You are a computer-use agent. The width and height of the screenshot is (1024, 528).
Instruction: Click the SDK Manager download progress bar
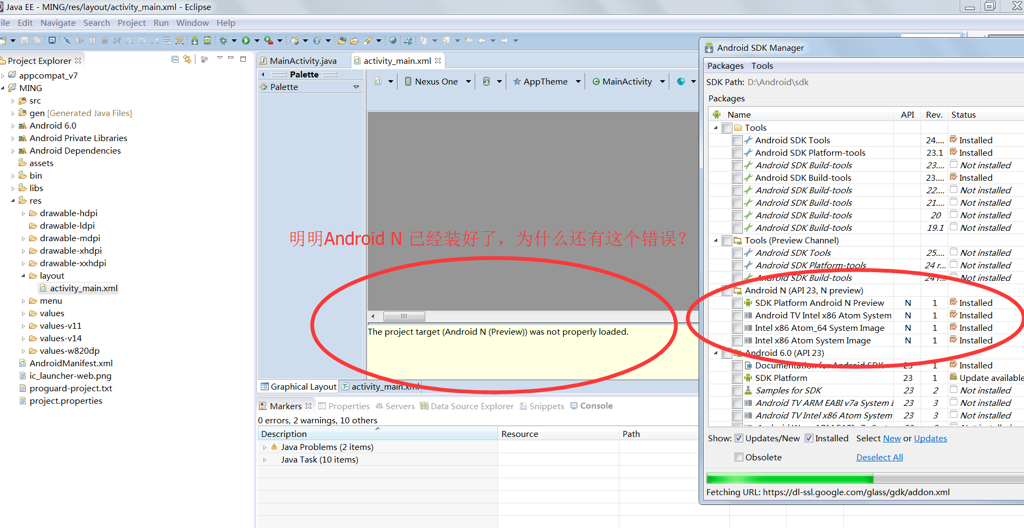coord(865,479)
